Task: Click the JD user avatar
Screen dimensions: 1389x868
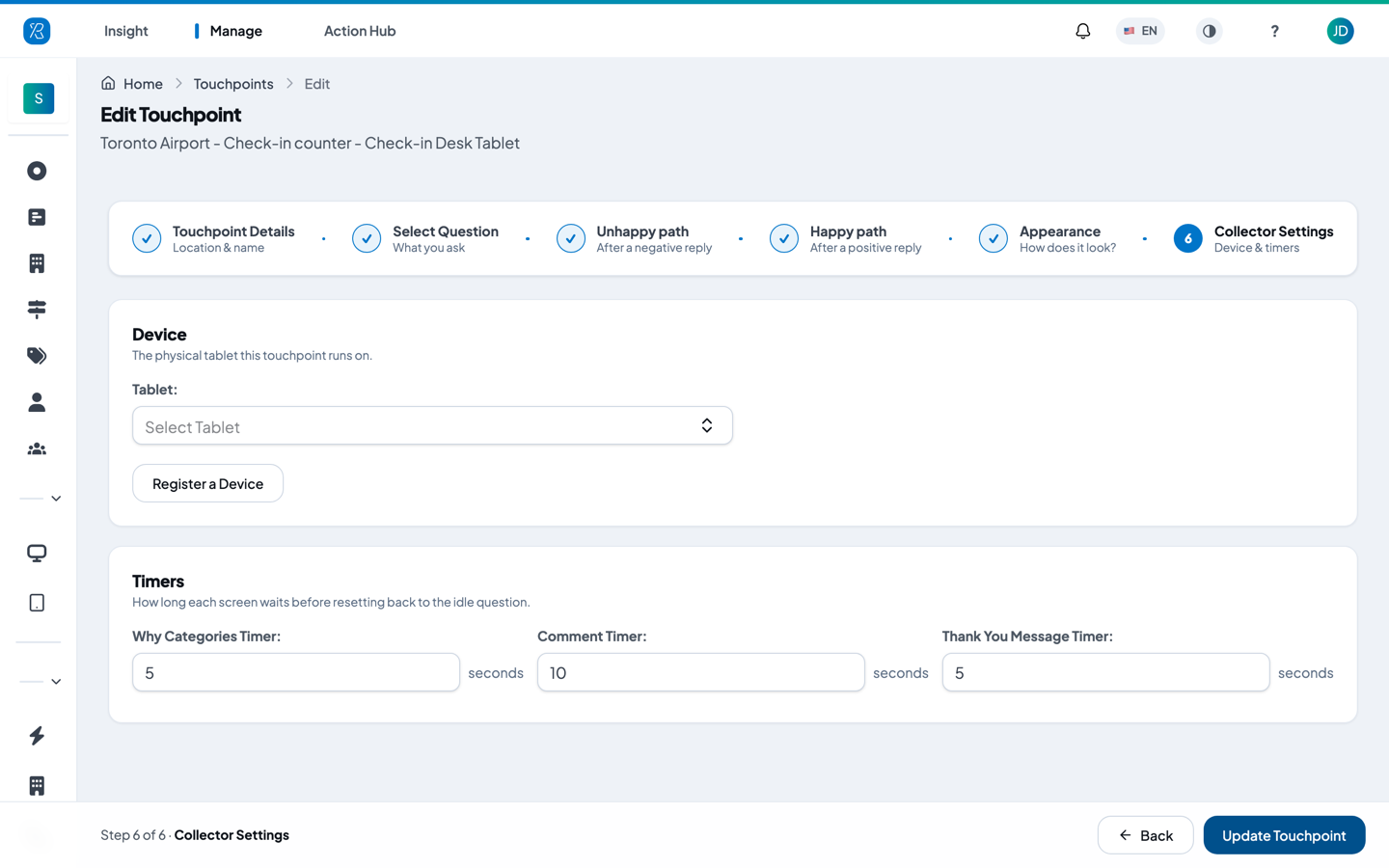Action: click(x=1340, y=31)
